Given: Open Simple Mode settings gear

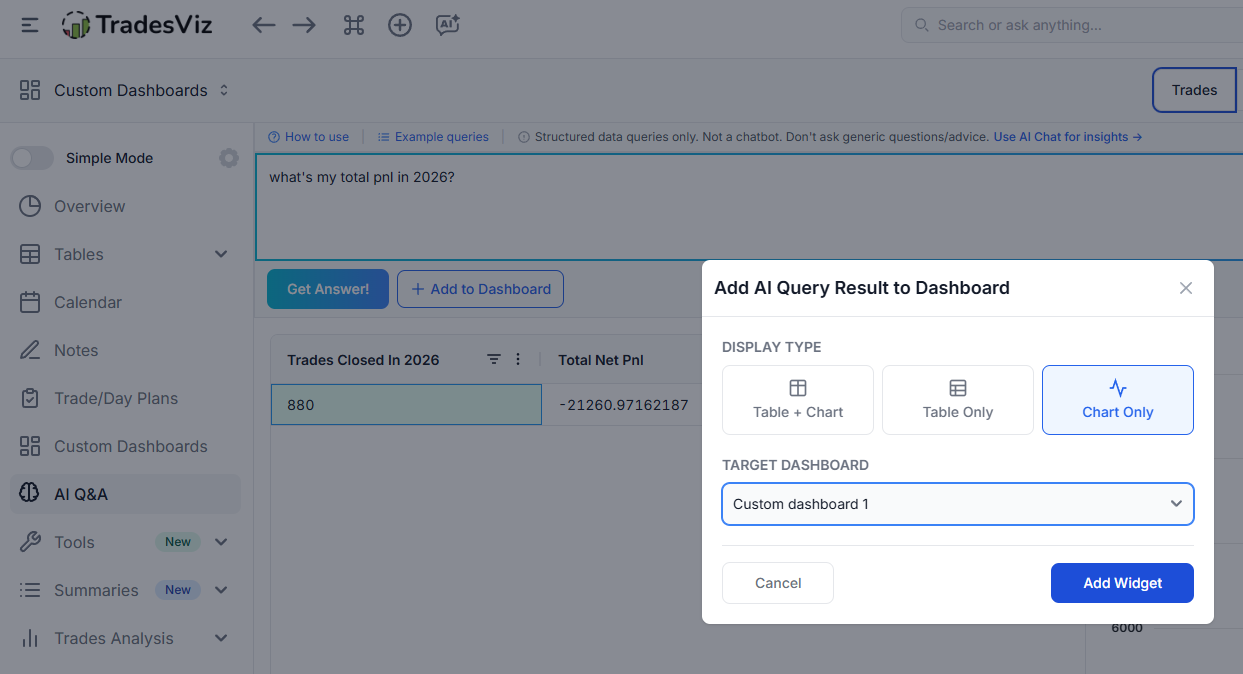Looking at the screenshot, I should (229, 158).
